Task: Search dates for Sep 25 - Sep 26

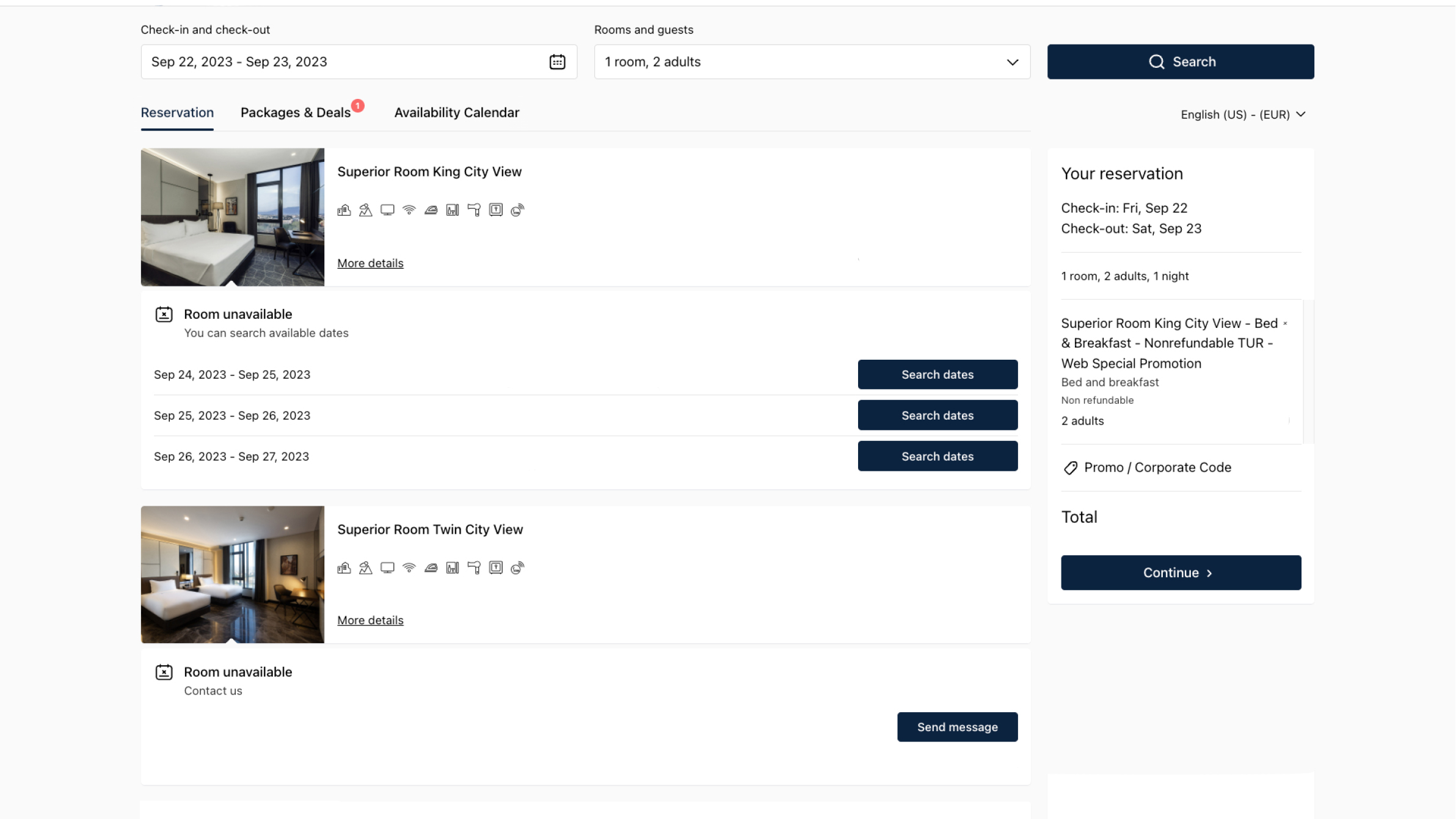Action: coord(937,415)
